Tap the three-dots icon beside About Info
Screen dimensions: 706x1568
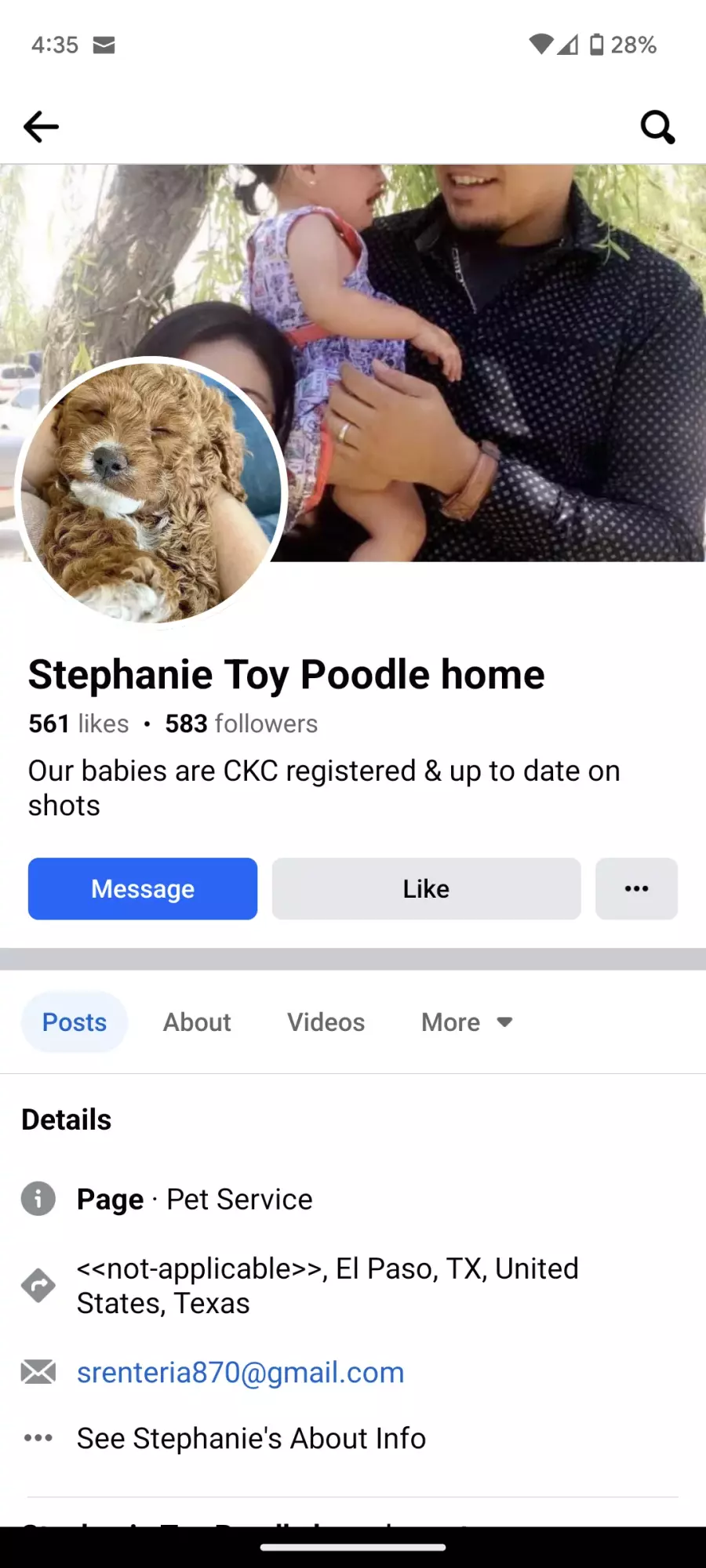38,1438
